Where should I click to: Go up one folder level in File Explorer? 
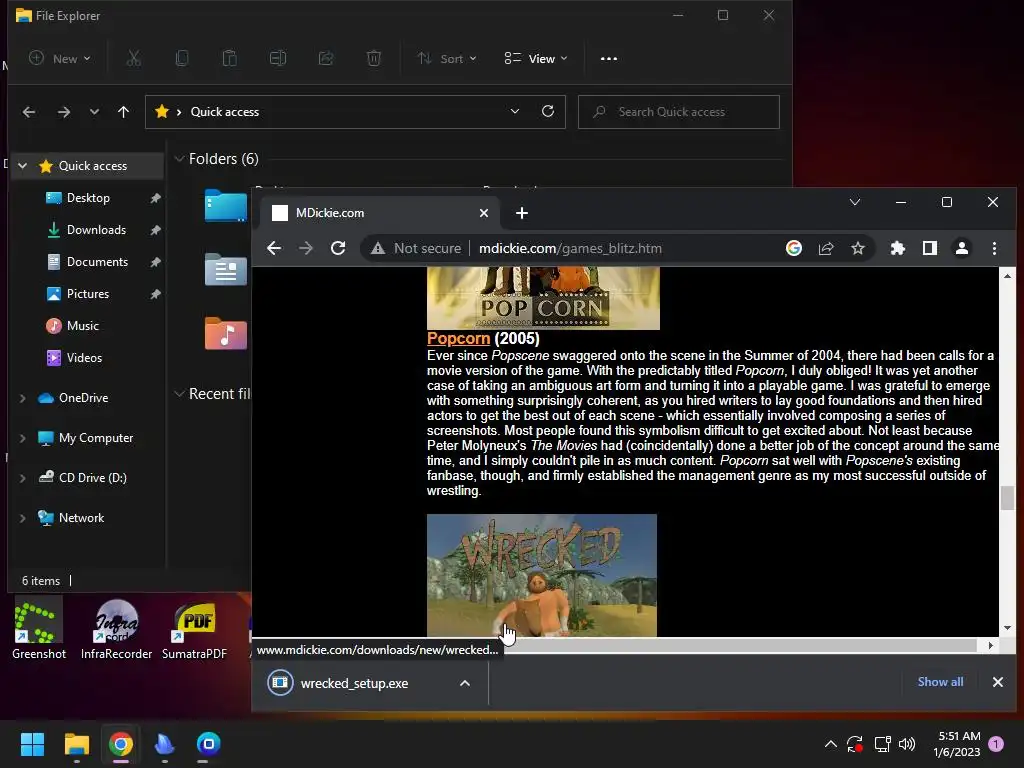tap(123, 112)
